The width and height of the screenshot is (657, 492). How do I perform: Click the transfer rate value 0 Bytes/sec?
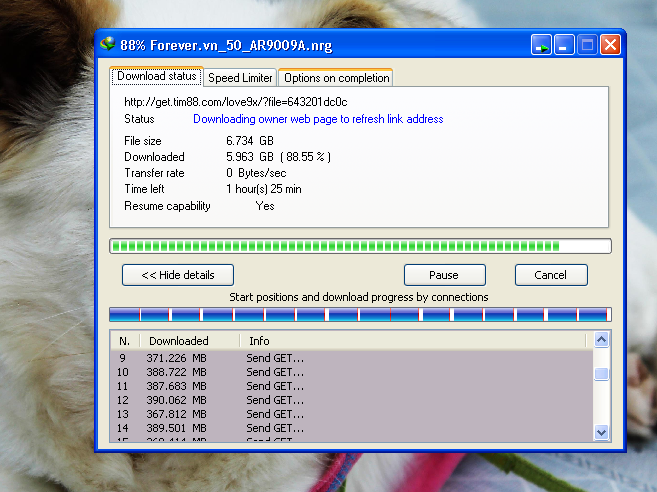pyautogui.click(x=256, y=173)
